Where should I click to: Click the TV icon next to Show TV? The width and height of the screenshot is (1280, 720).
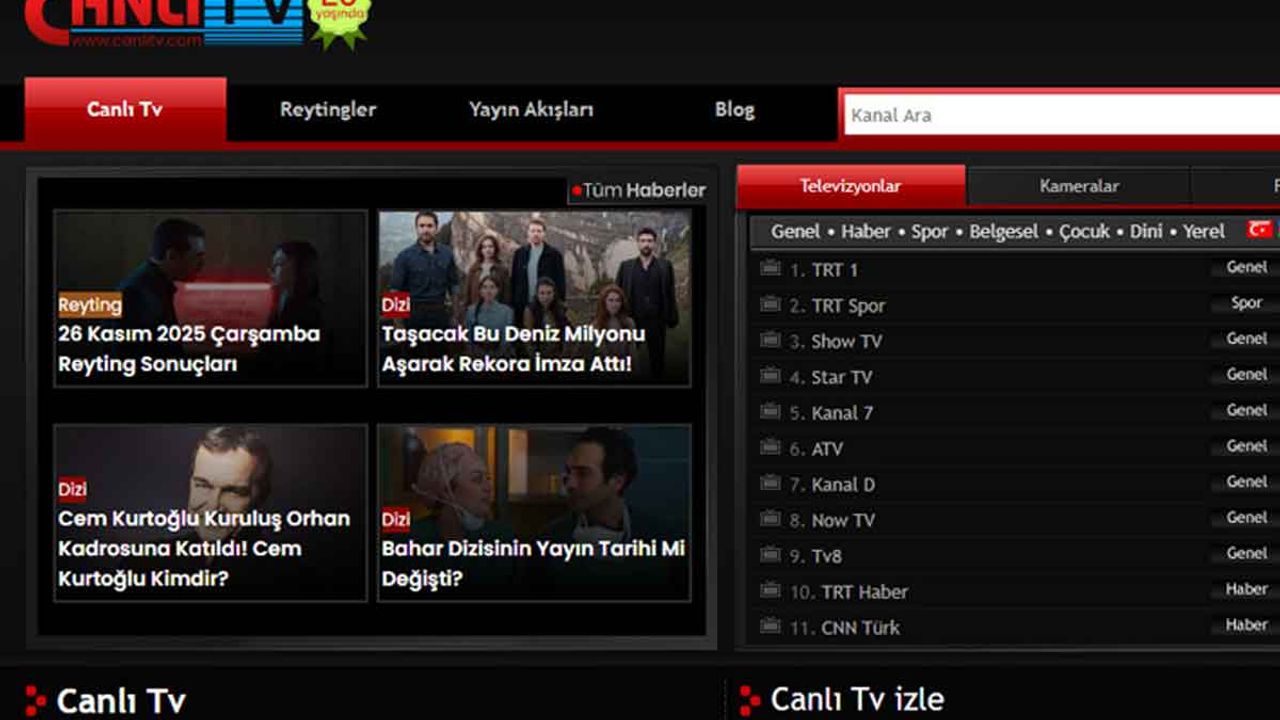tap(770, 340)
